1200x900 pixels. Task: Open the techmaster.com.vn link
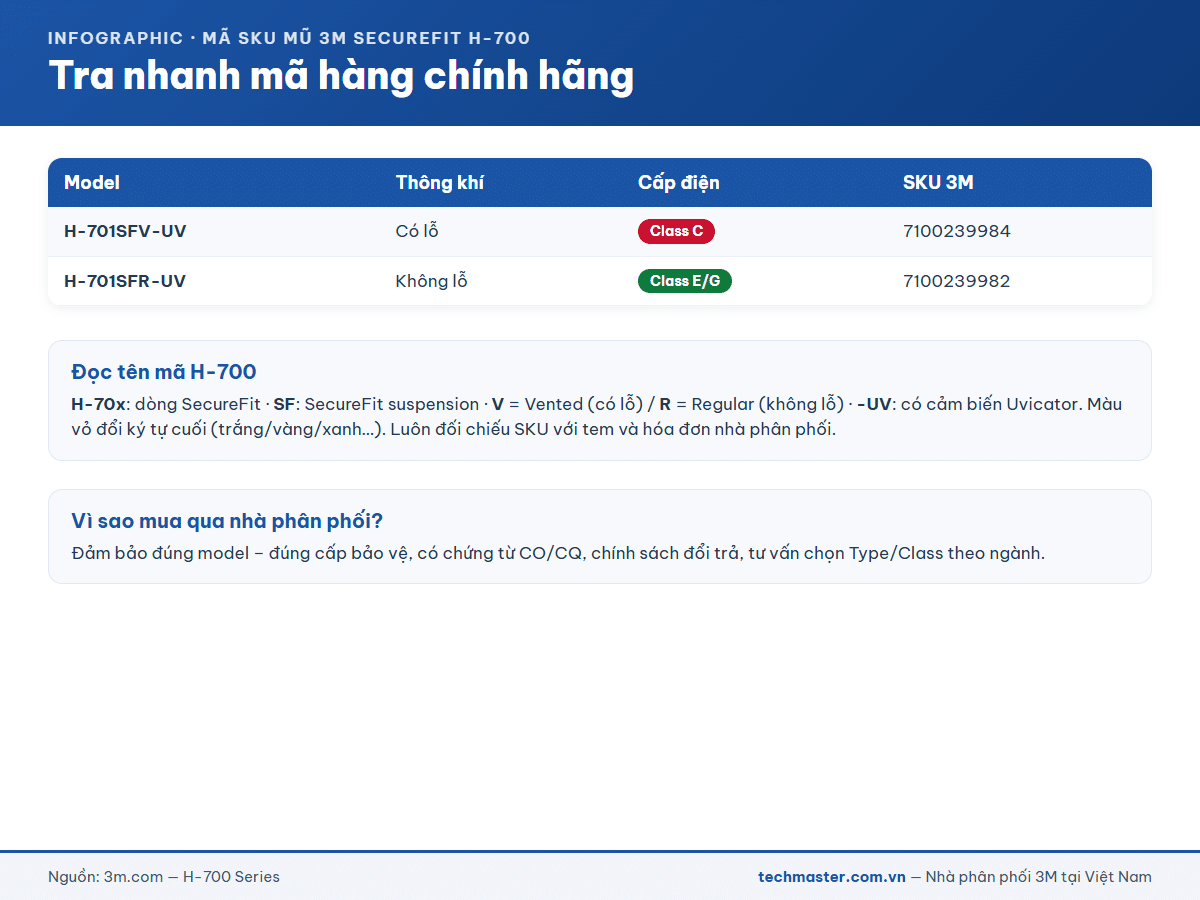click(832, 877)
